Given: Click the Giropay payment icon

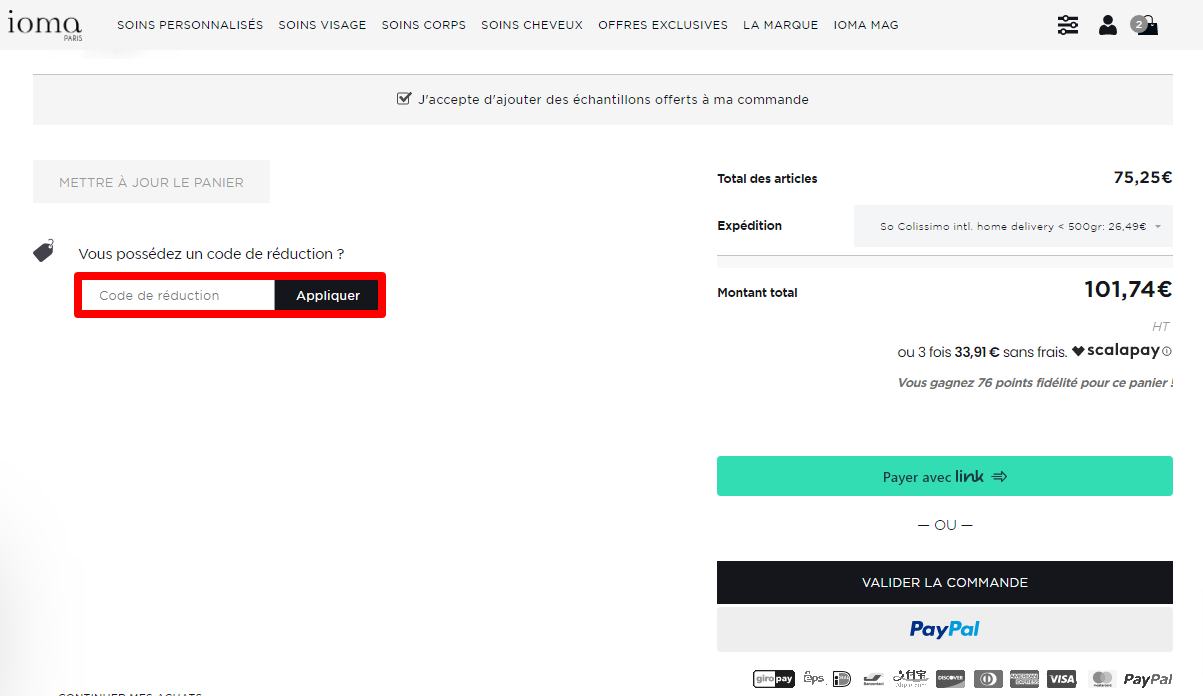Looking at the screenshot, I should 773,679.
